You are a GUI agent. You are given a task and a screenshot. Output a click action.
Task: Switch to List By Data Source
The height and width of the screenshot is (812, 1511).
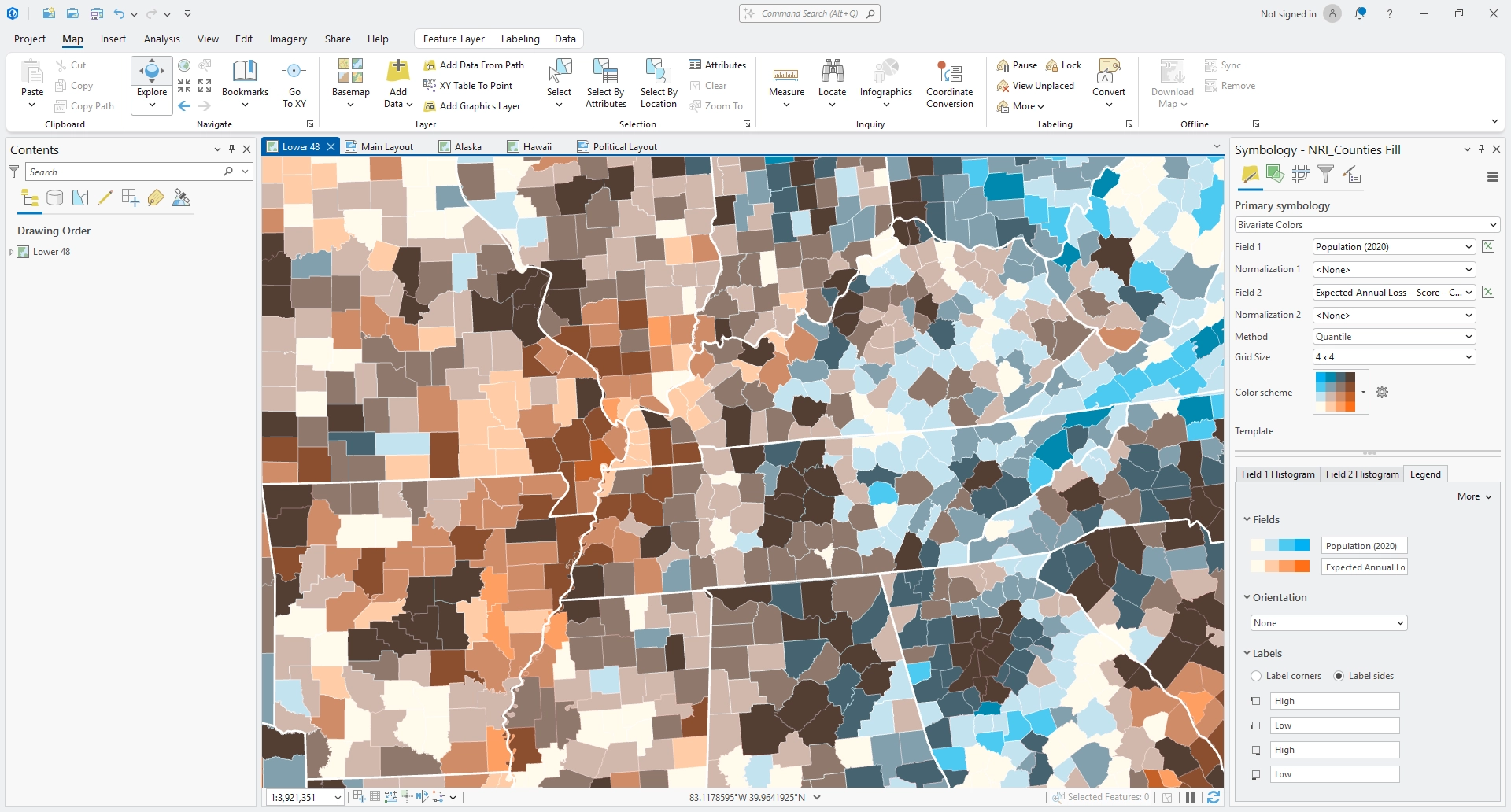pos(55,198)
